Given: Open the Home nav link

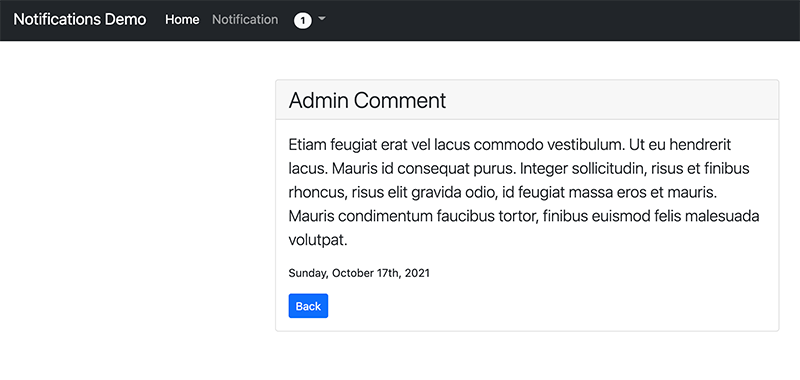Looking at the screenshot, I should (182, 19).
